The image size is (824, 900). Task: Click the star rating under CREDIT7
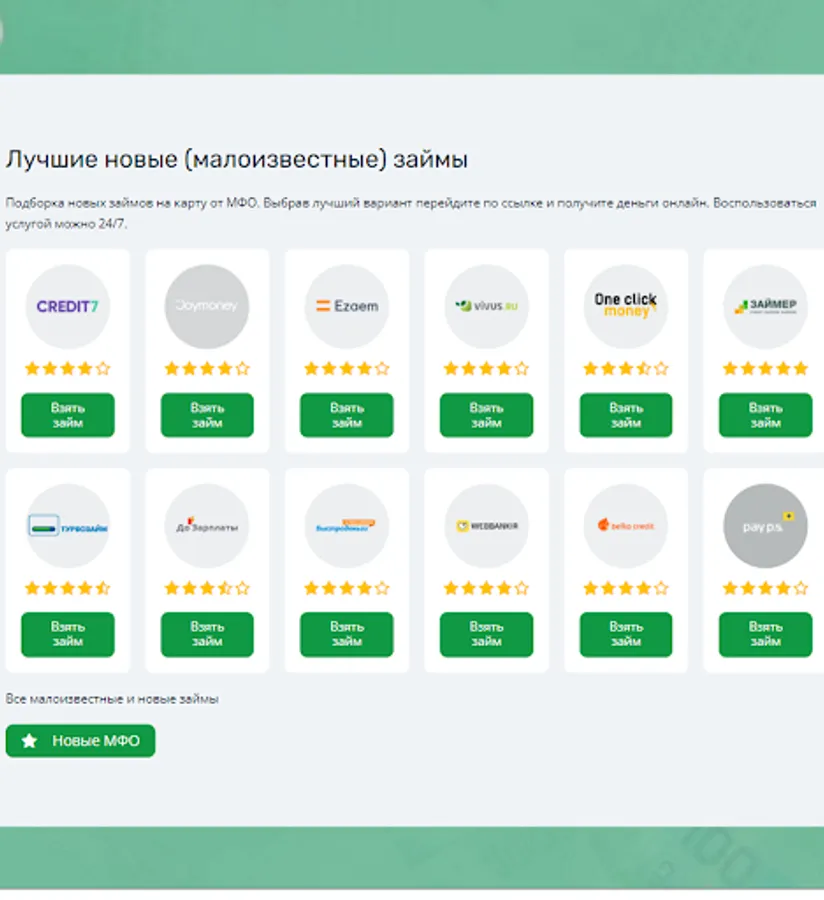point(68,368)
